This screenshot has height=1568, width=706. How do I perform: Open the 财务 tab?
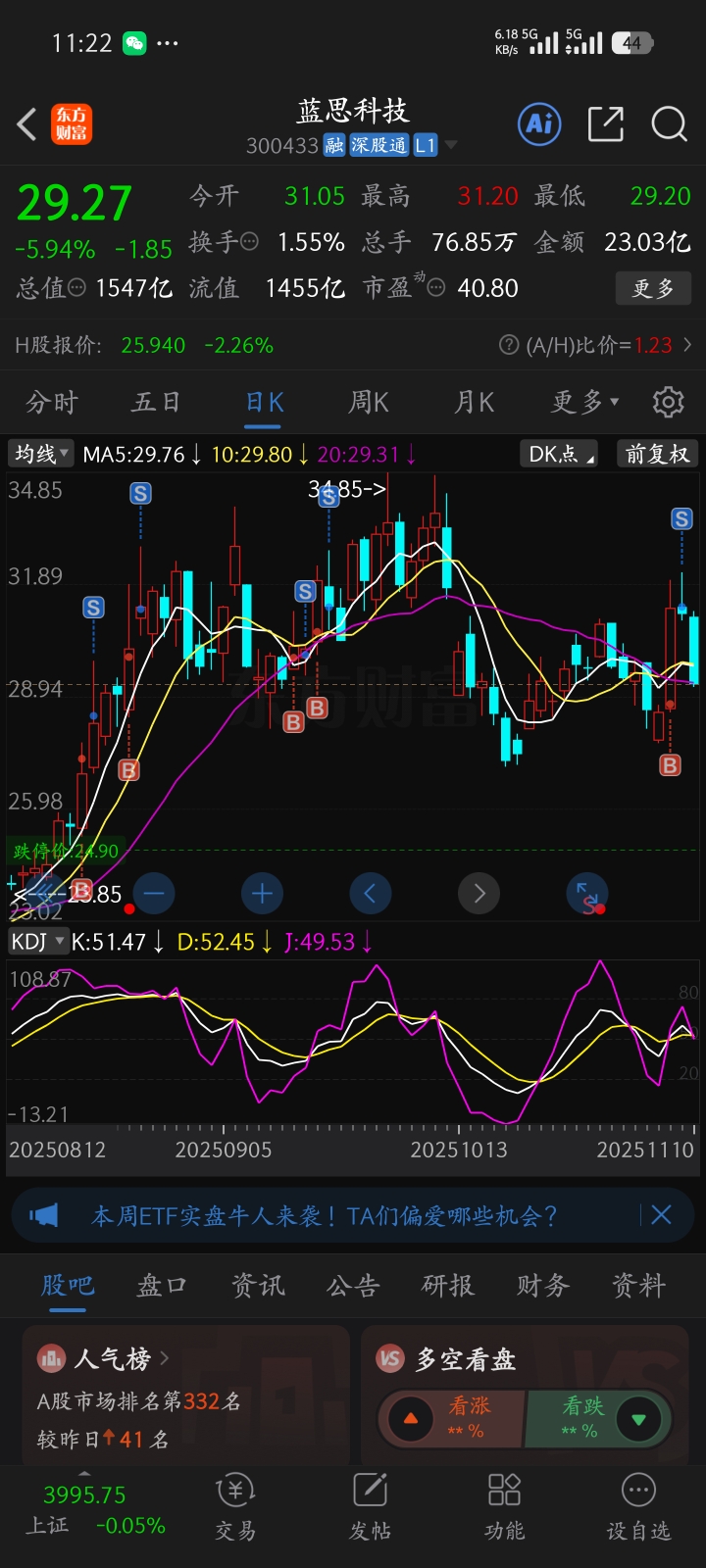pyautogui.click(x=543, y=1285)
